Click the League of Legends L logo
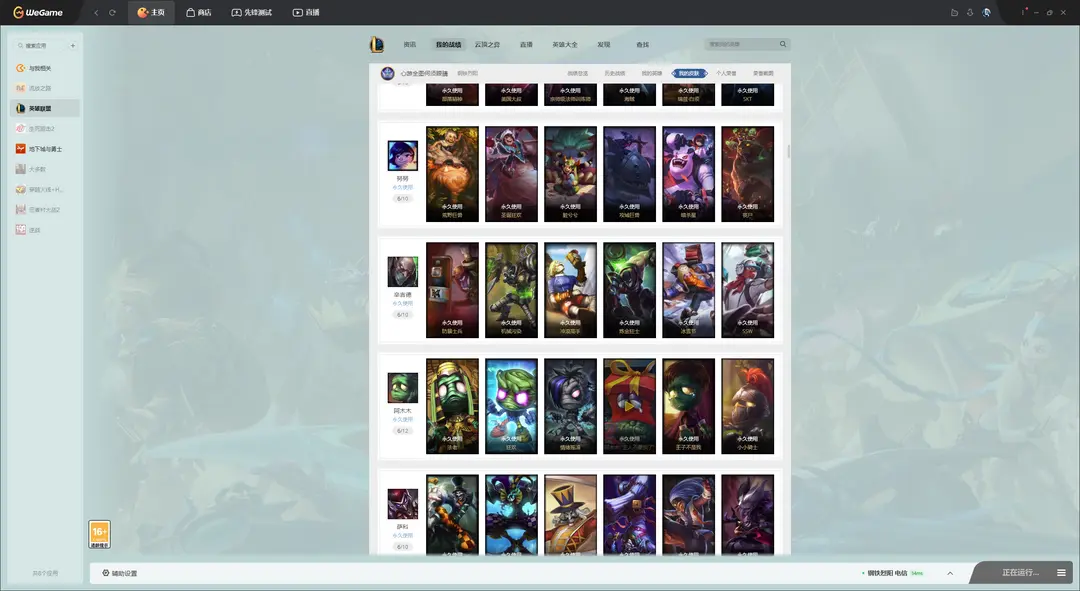The image size is (1080, 591). [377, 45]
